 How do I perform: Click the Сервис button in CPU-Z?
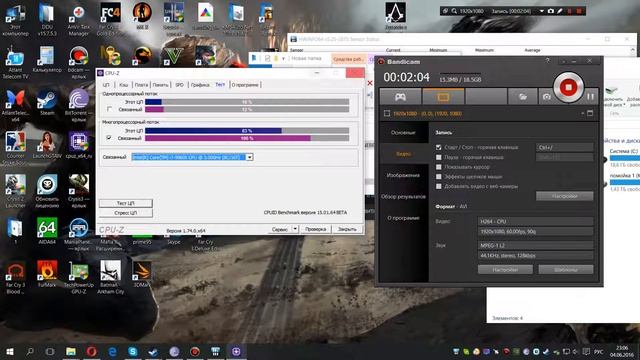coord(280,229)
